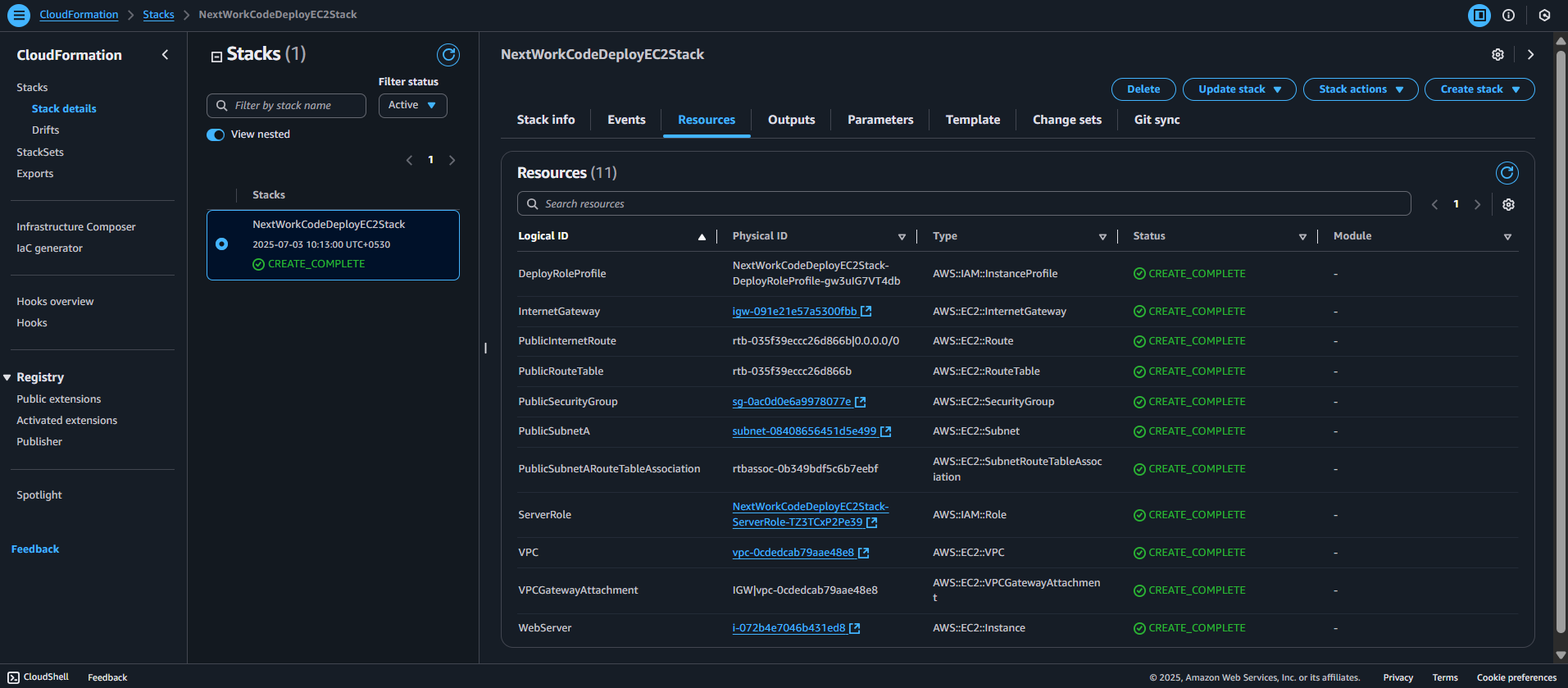This screenshot has width=1568, height=688.
Task: Sort by Physical ID column
Action: [x=902, y=237]
